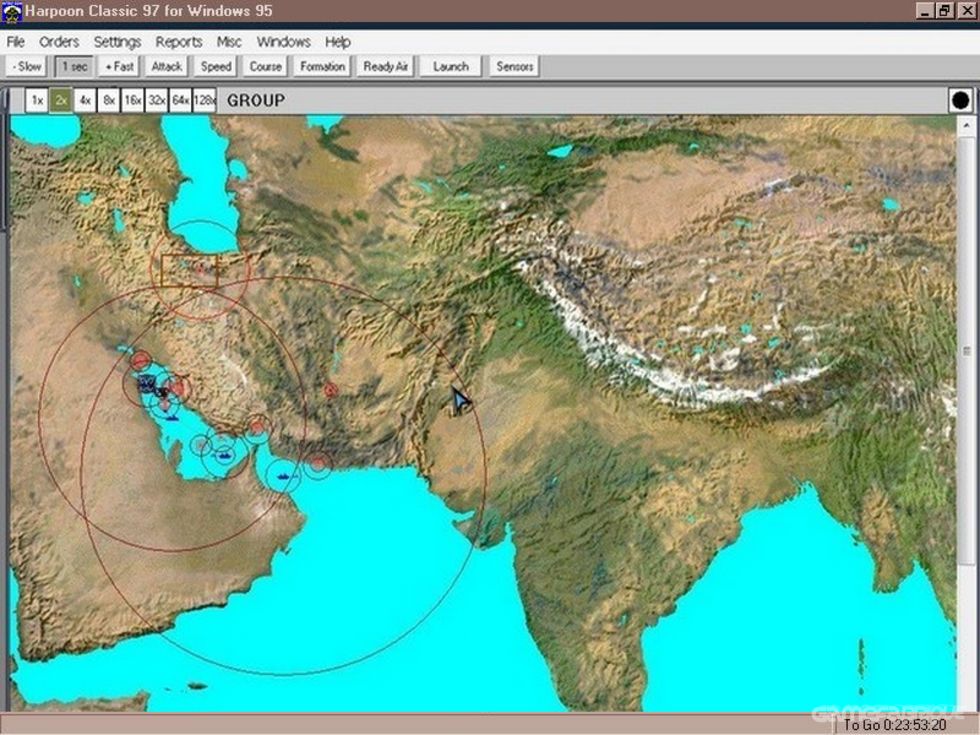Click the - Slow time compression button
Screen dimensions: 980x735
coord(27,66)
